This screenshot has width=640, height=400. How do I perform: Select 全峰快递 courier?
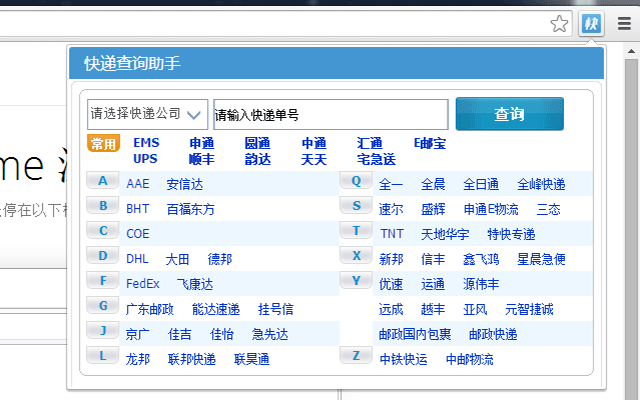point(541,184)
